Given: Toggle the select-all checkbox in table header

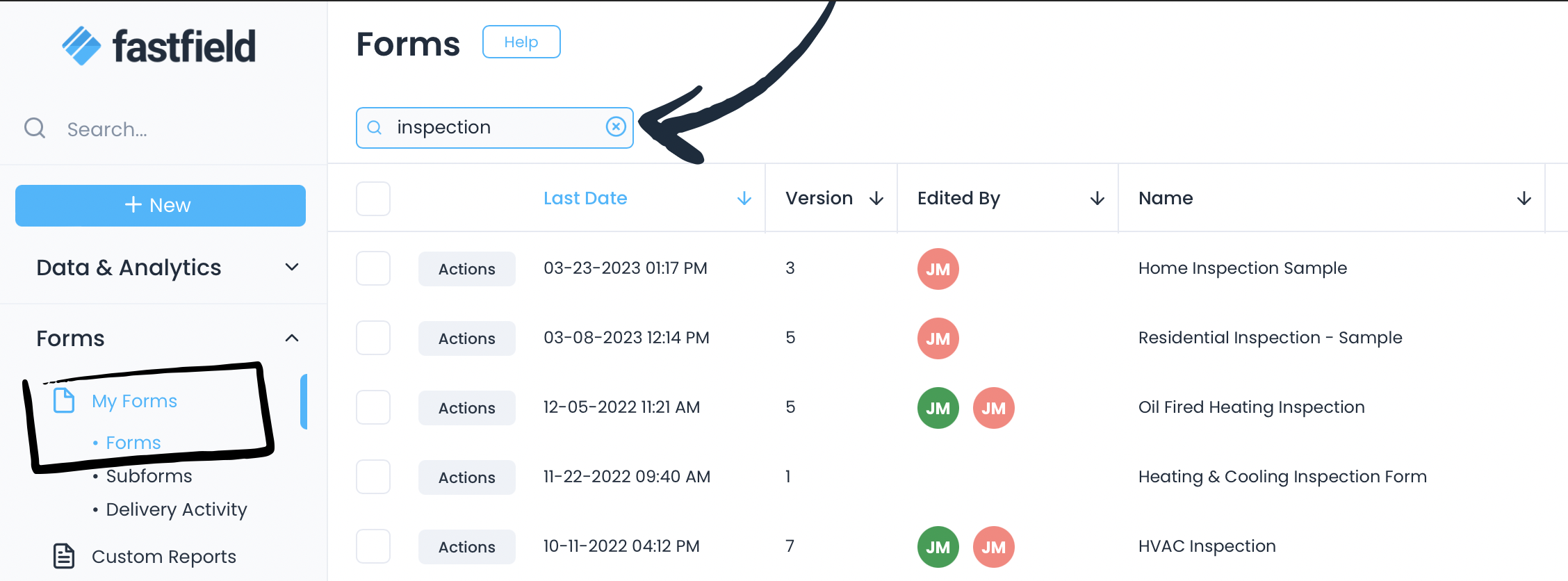Looking at the screenshot, I should [x=373, y=199].
